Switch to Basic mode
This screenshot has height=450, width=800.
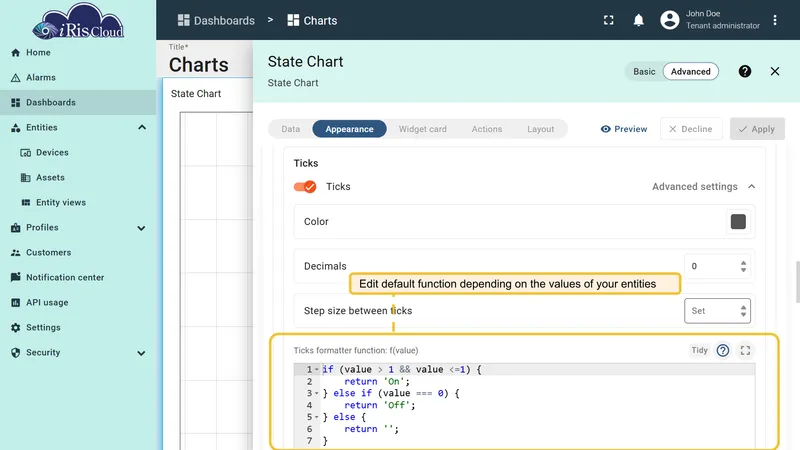pos(644,71)
